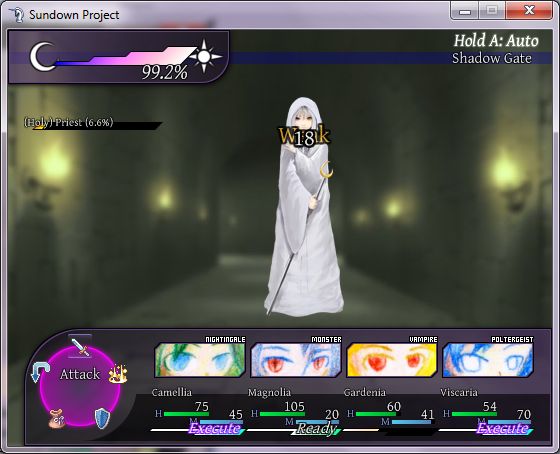560x454 pixels.
Task: Click the Hold A: Auto label
Action: pos(496,40)
